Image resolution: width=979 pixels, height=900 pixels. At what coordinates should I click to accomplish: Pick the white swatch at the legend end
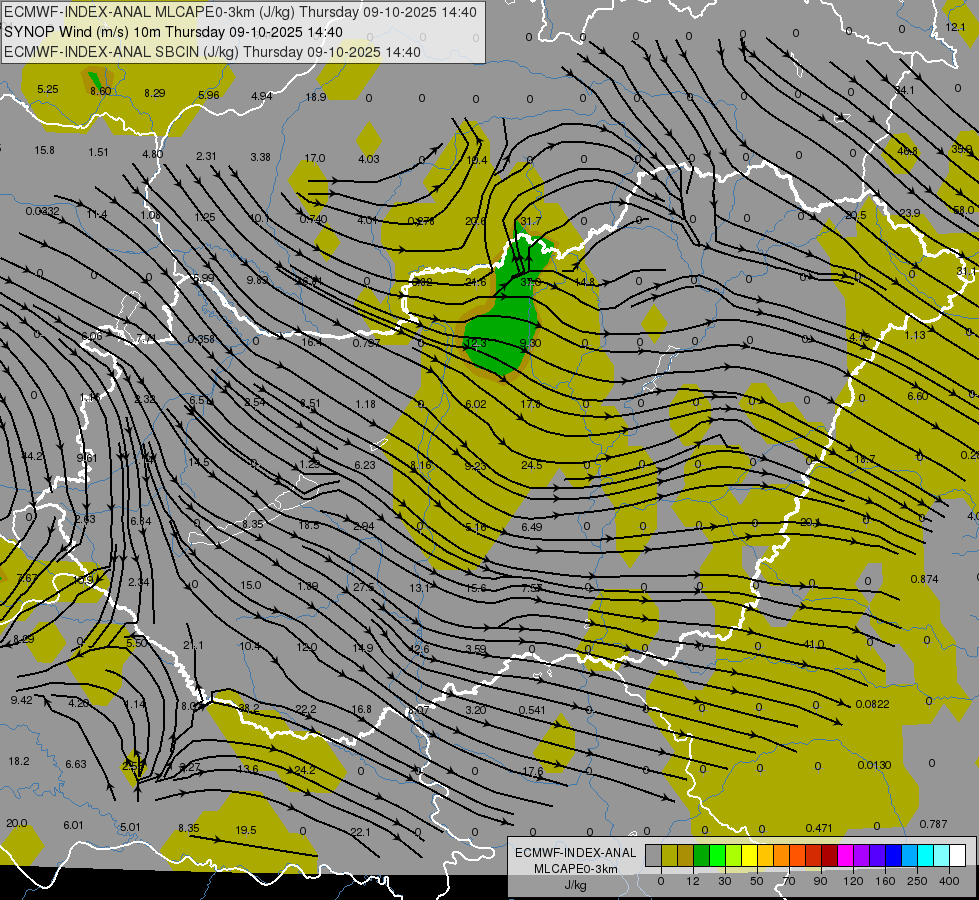point(957,855)
